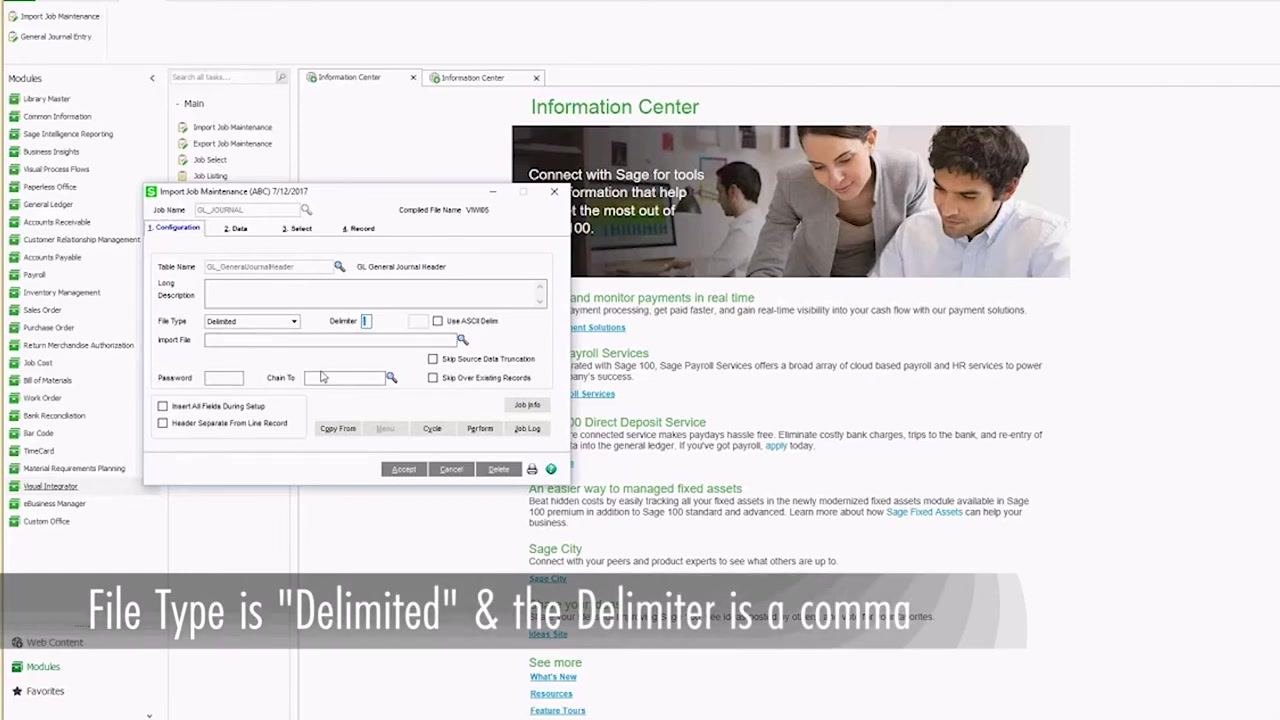Screen dimensions: 1280x720
Task: Open Sage Fixed Assets link
Action: [x=924, y=512]
